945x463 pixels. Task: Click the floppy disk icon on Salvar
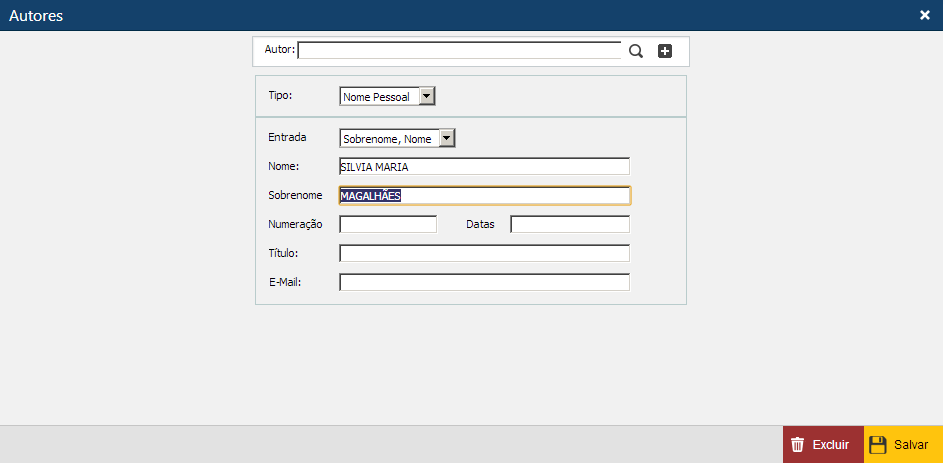pos(878,445)
